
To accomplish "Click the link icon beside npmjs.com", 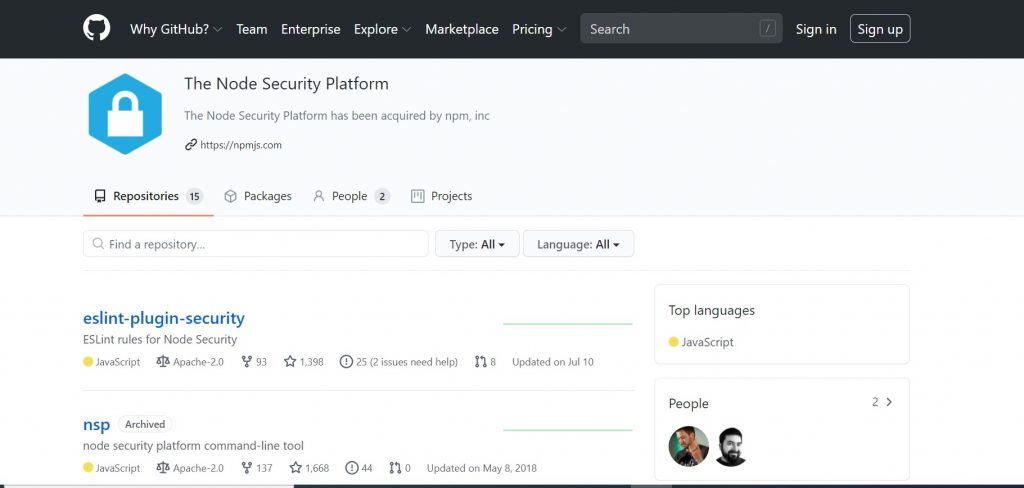I will (191, 144).
